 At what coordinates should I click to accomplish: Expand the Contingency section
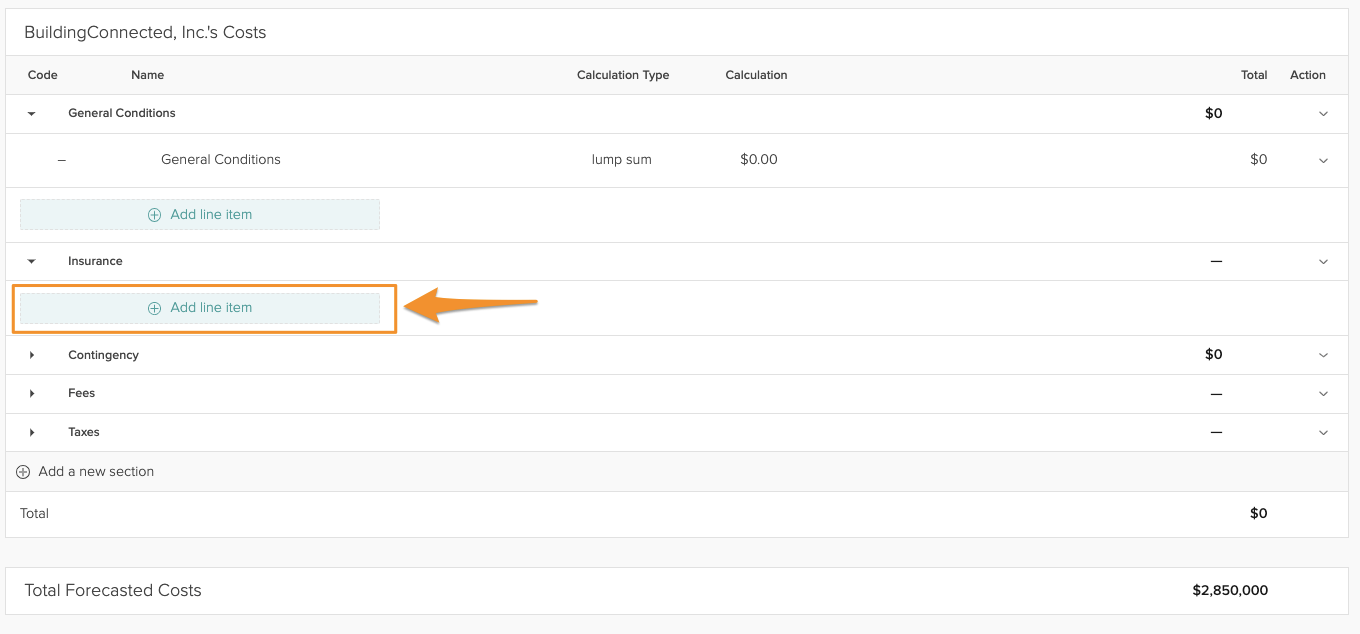pos(32,355)
